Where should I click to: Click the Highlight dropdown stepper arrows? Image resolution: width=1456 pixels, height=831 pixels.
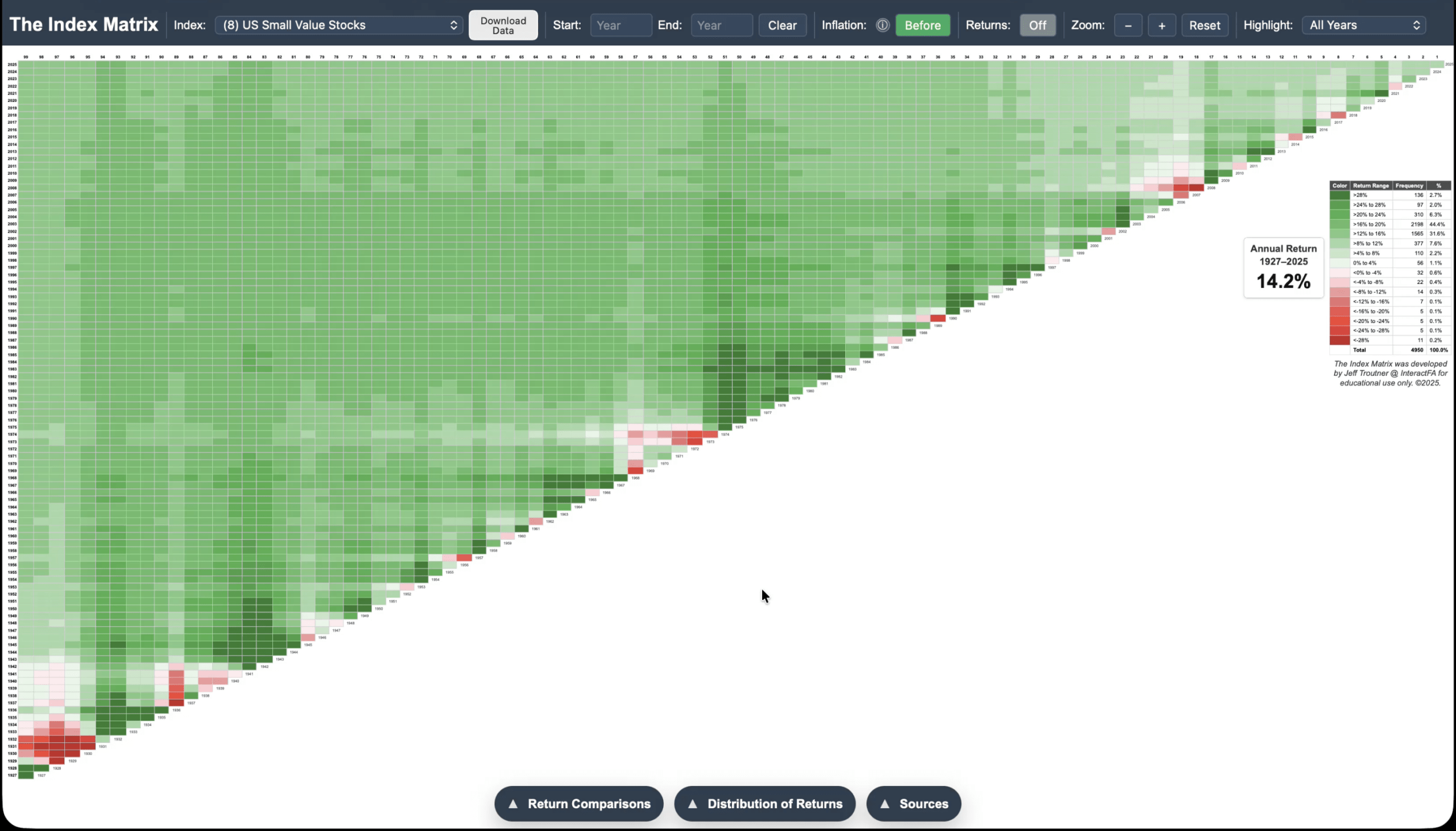pyautogui.click(x=1417, y=25)
